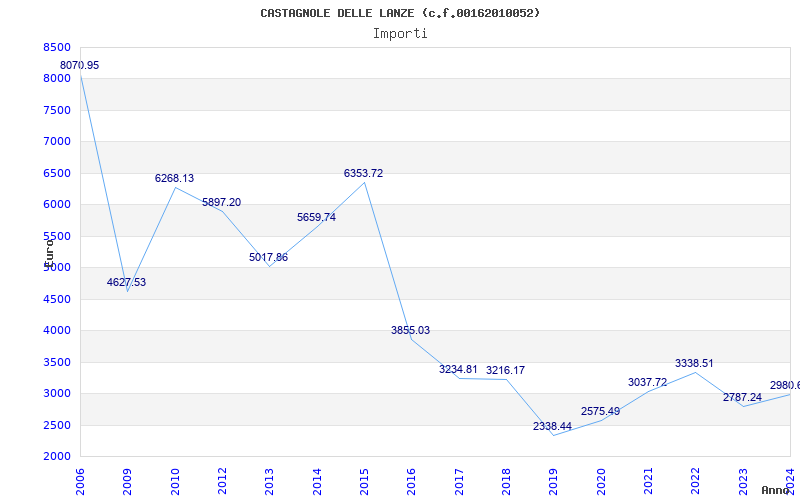800x500 pixels.
Task: Select y-axis tick 6000
Action: pyautogui.click(x=57, y=205)
